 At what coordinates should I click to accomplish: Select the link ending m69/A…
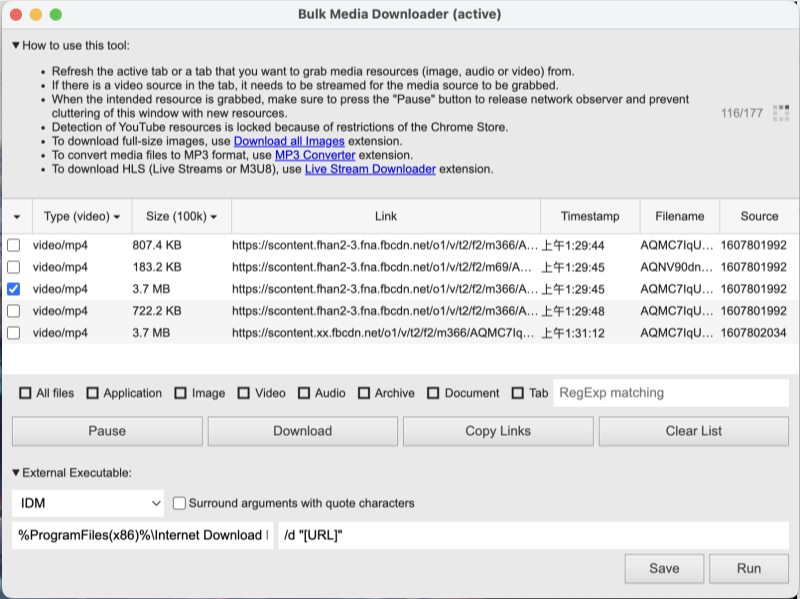(382, 267)
